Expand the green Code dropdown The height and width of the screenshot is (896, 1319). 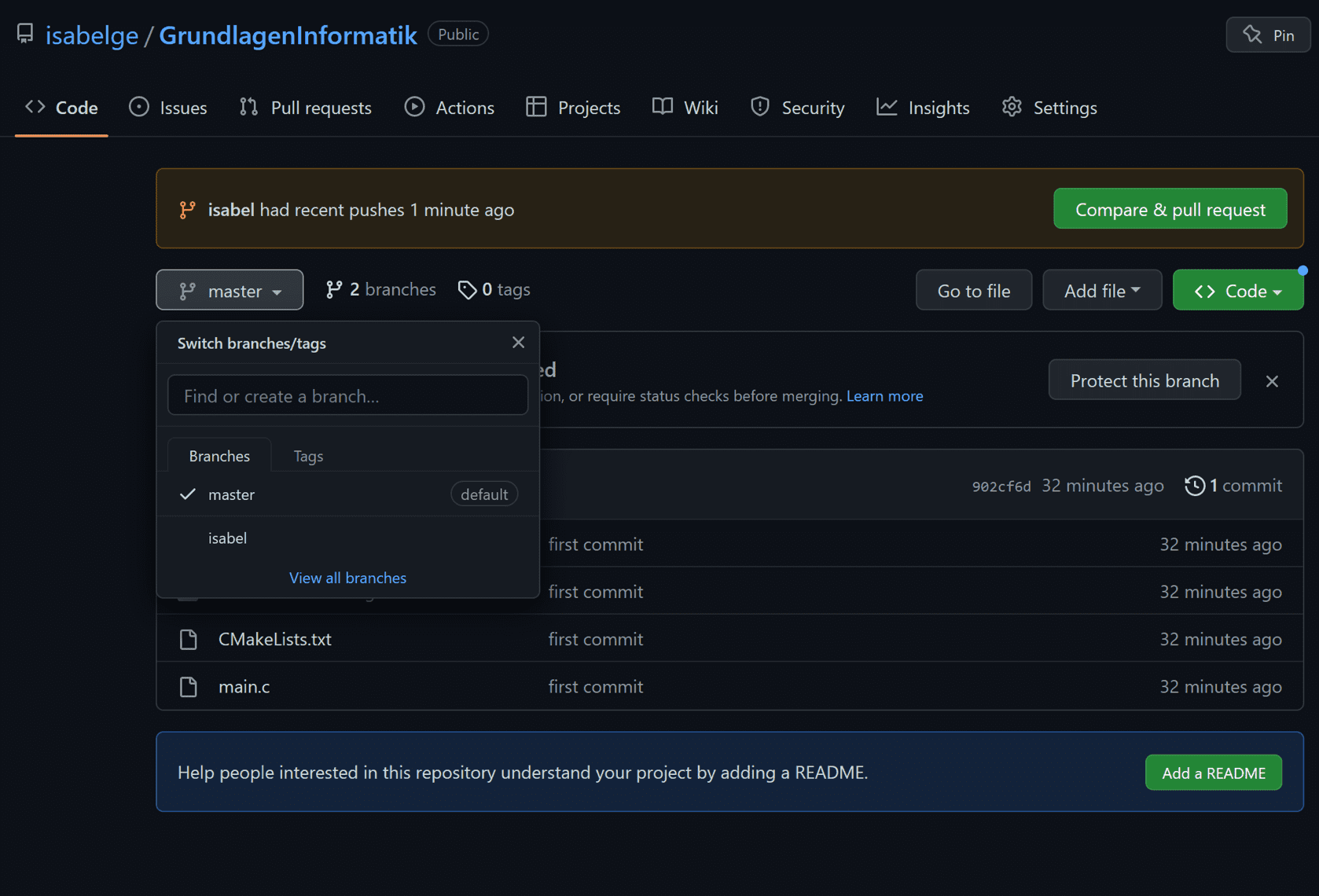[1237, 290]
